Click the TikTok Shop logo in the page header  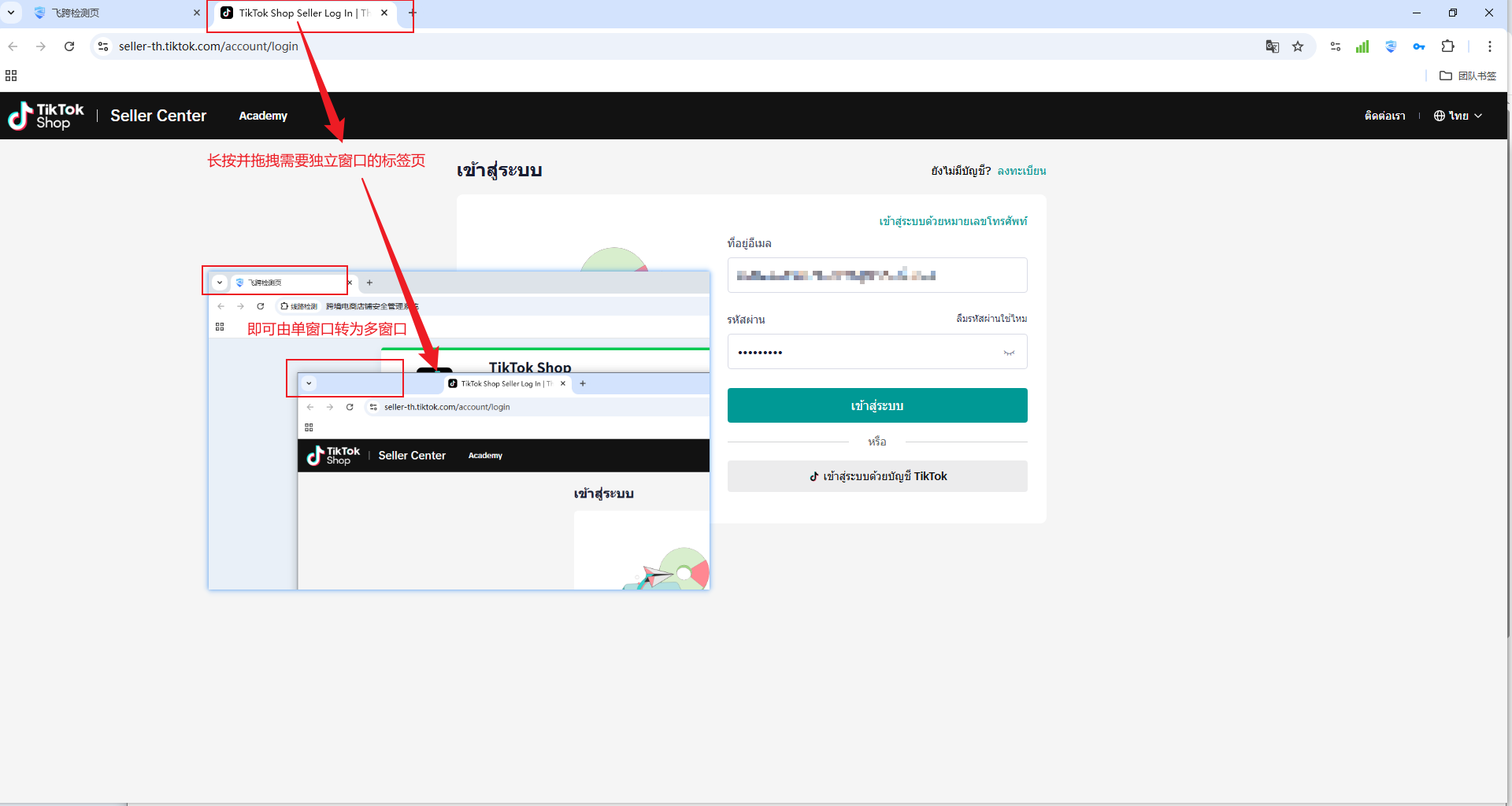click(x=46, y=116)
